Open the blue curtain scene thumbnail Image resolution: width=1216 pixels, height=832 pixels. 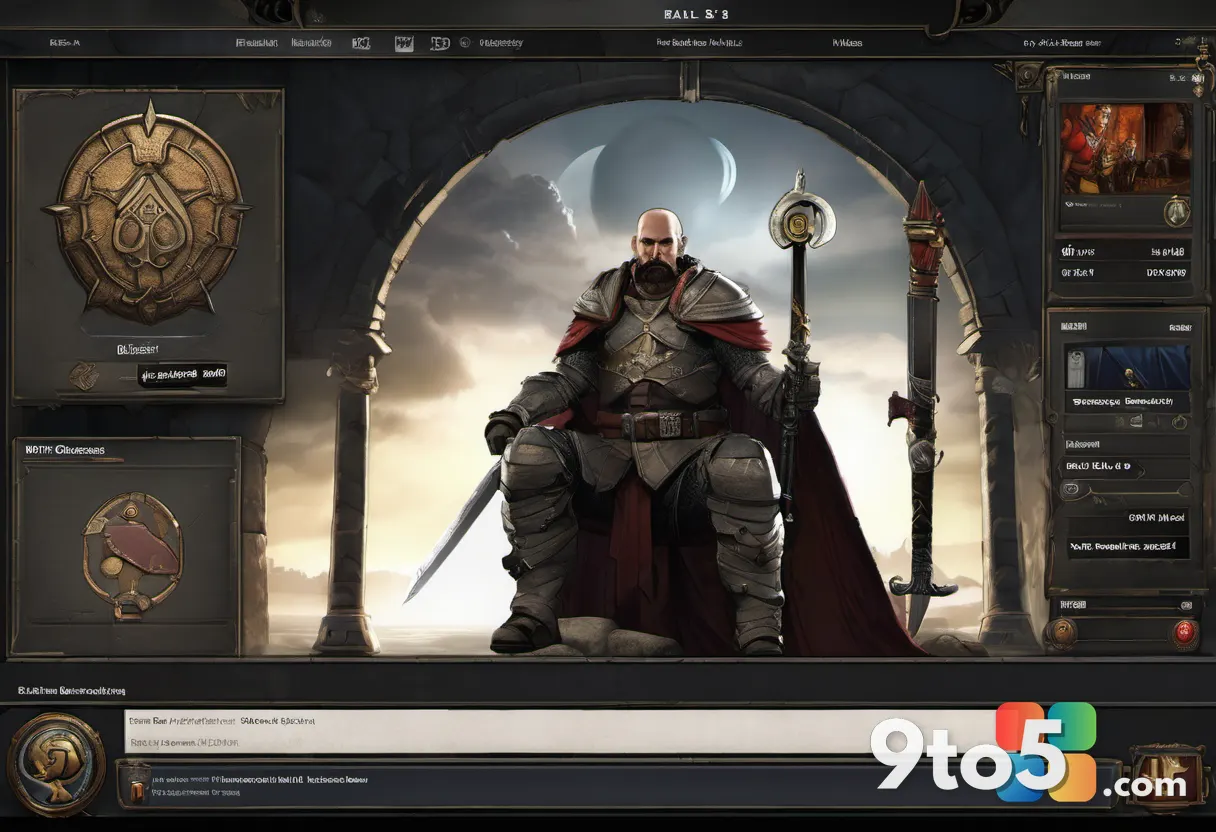(x=1126, y=367)
